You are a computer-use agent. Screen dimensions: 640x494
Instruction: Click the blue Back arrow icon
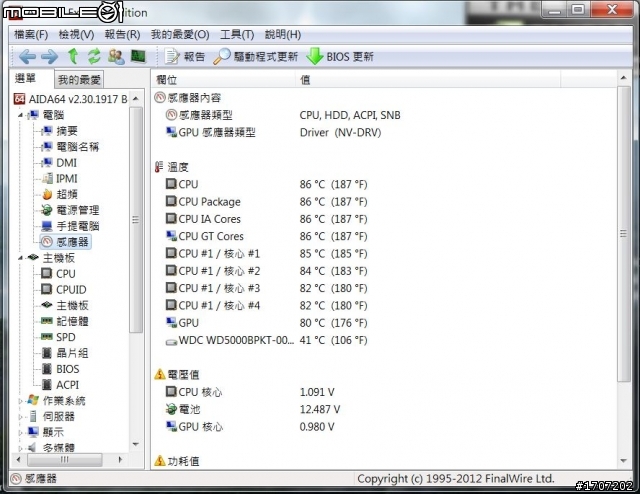(x=27, y=57)
